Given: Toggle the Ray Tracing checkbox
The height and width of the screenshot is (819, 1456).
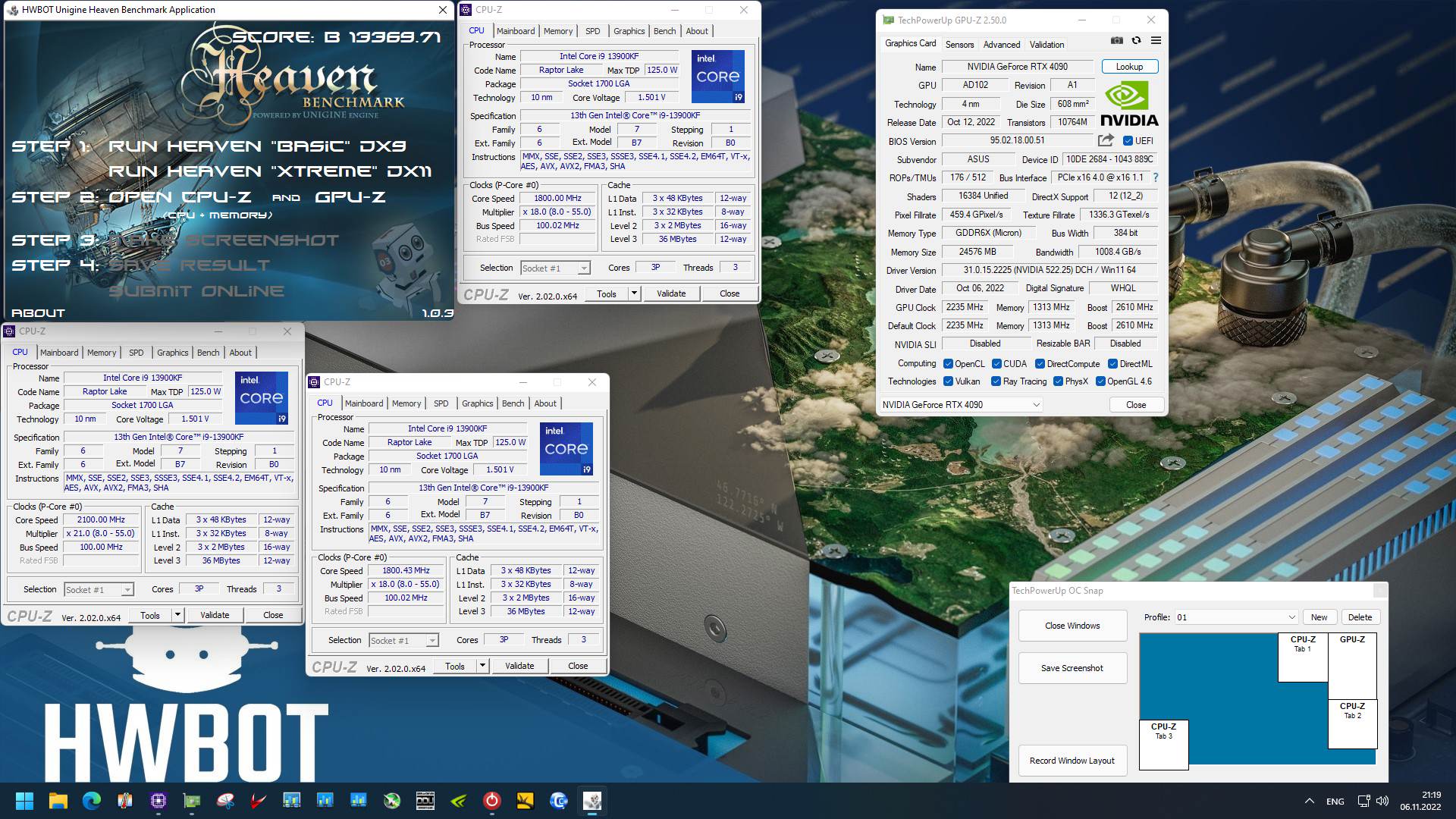Looking at the screenshot, I should pos(996,381).
